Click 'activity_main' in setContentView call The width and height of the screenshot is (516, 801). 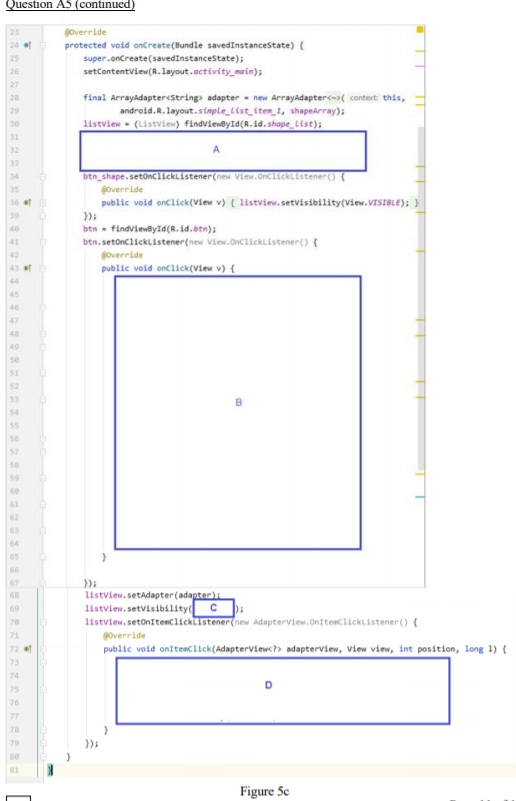point(224,72)
